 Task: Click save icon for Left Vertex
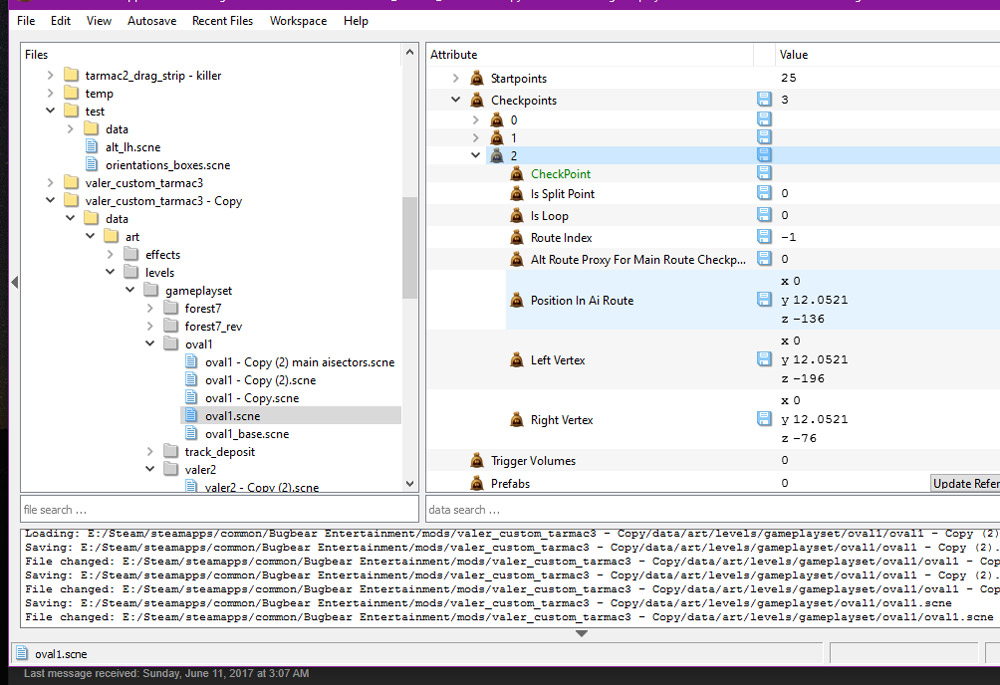[764, 359]
